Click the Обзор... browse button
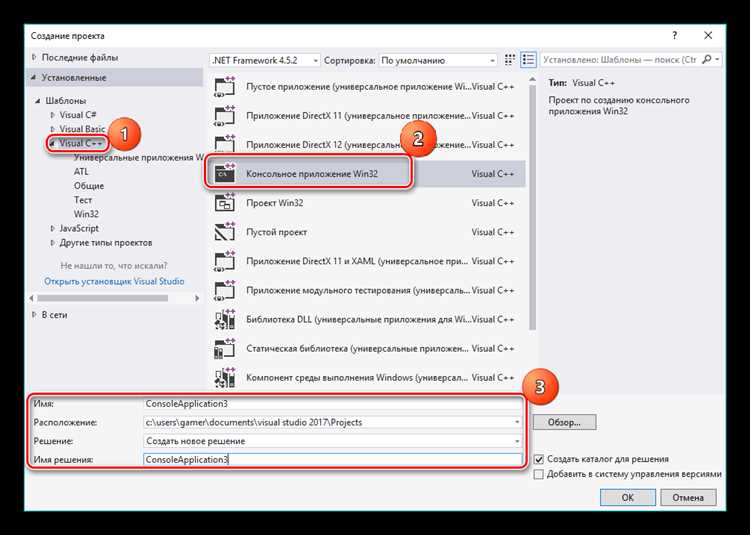This screenshot has width=750, height=535. [564, 422]
